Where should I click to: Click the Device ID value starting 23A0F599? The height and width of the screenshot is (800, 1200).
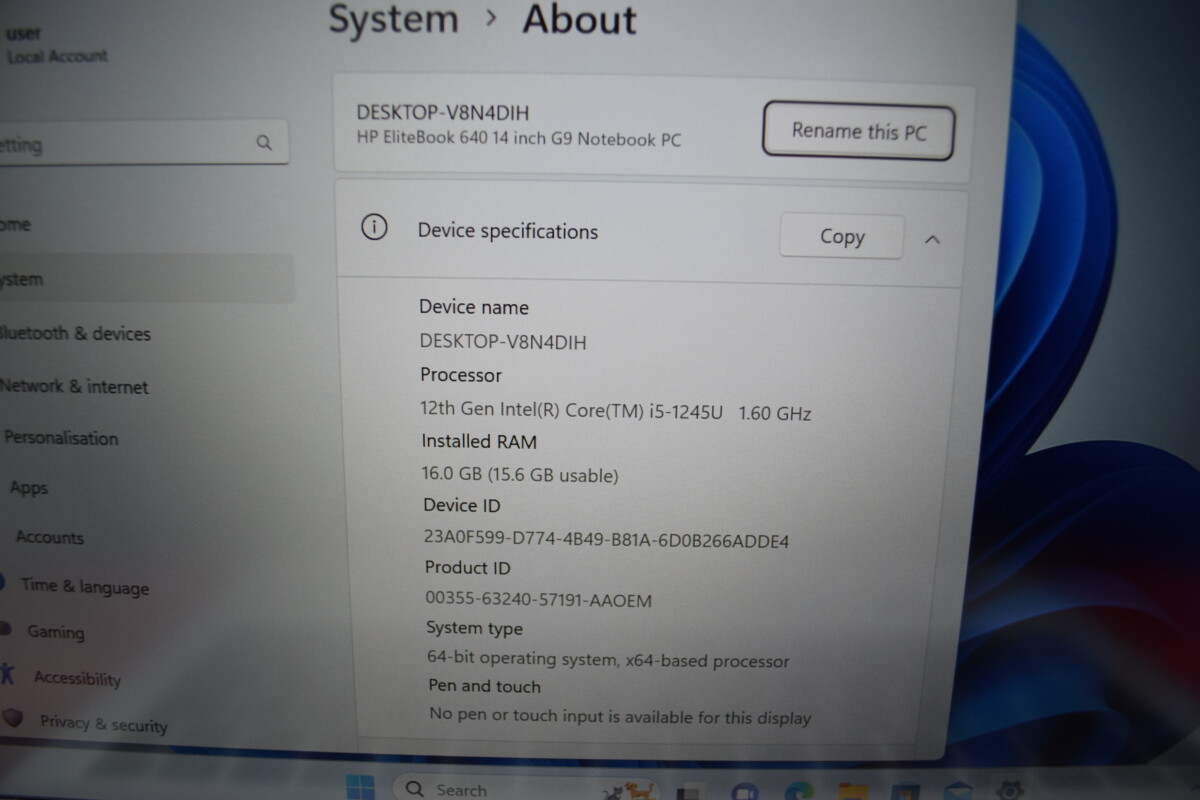(607, 540)
